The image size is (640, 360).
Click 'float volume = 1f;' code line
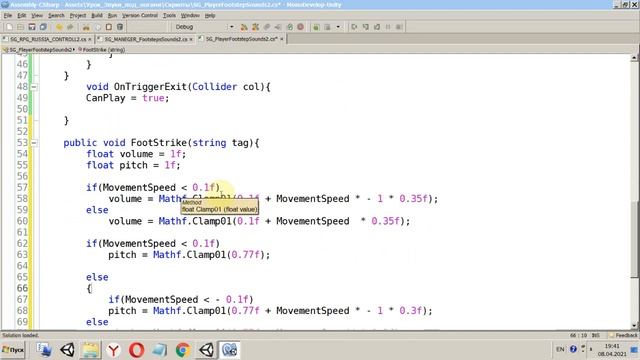coord(136,154)
